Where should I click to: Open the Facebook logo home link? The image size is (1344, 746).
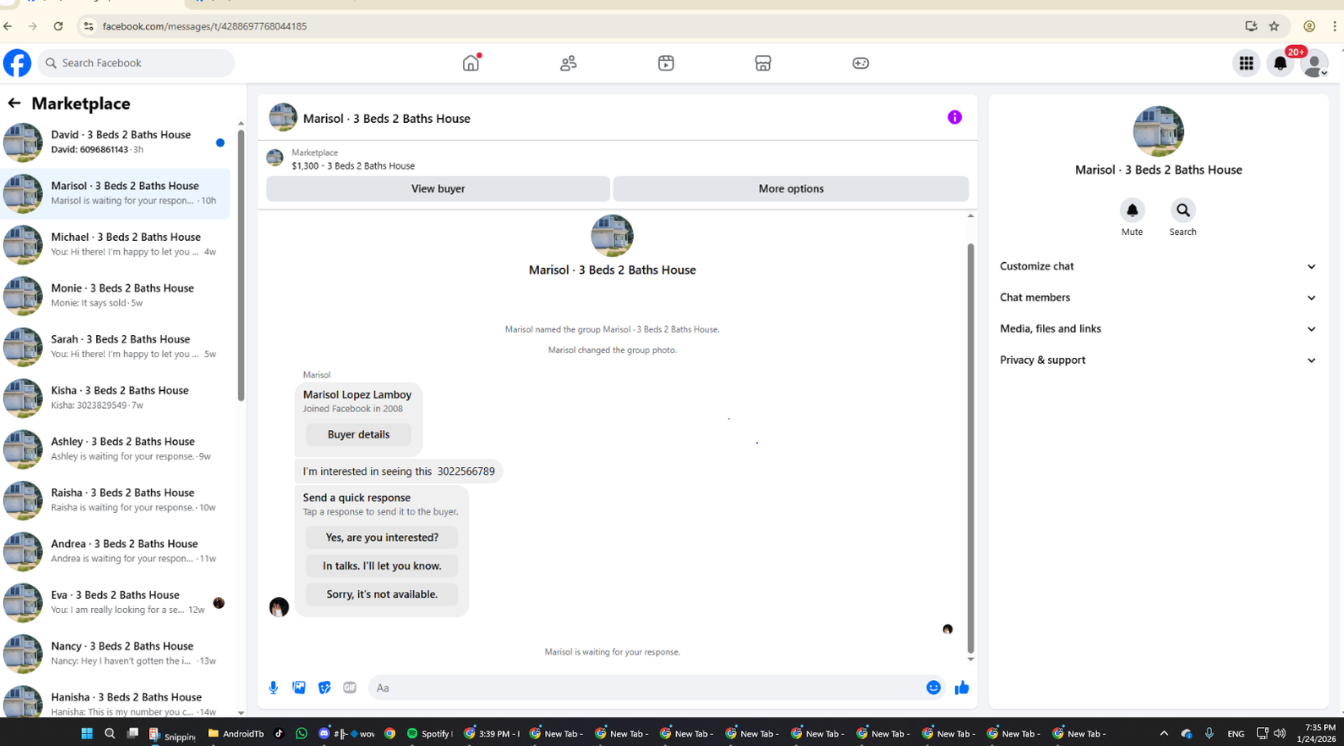pos(17,63)
